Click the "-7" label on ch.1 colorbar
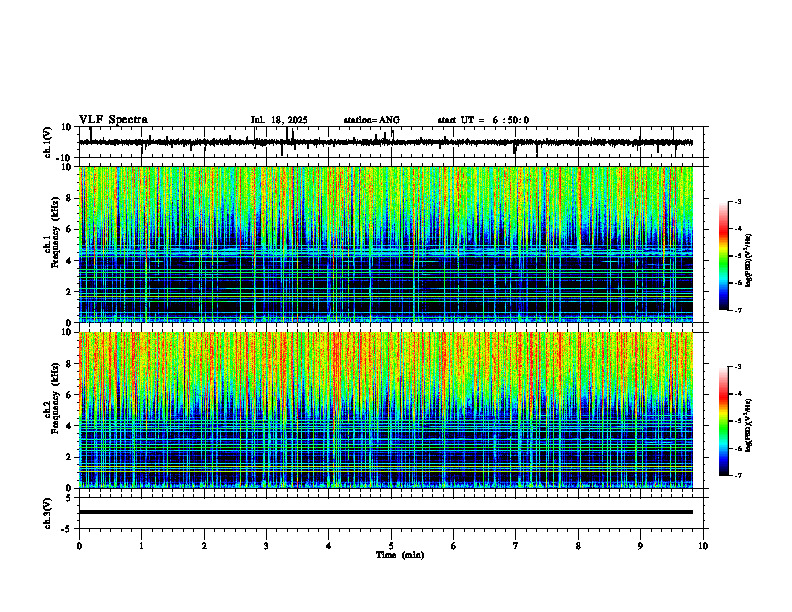The width and height of the screenshot is (792, 612). [738, 310]
